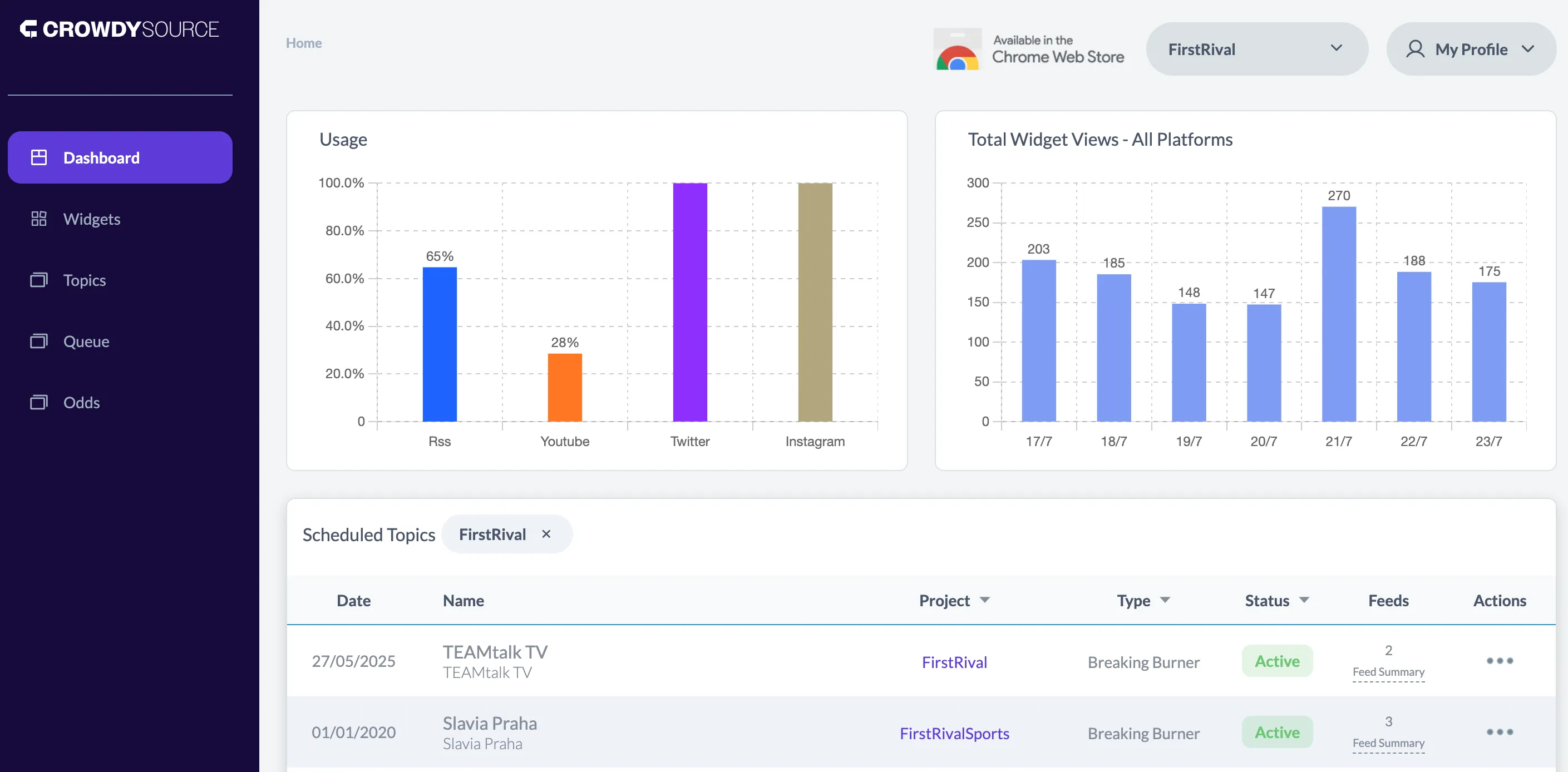
Task: Select the Queue sidebar icon
Action: [x=39, y=341]
